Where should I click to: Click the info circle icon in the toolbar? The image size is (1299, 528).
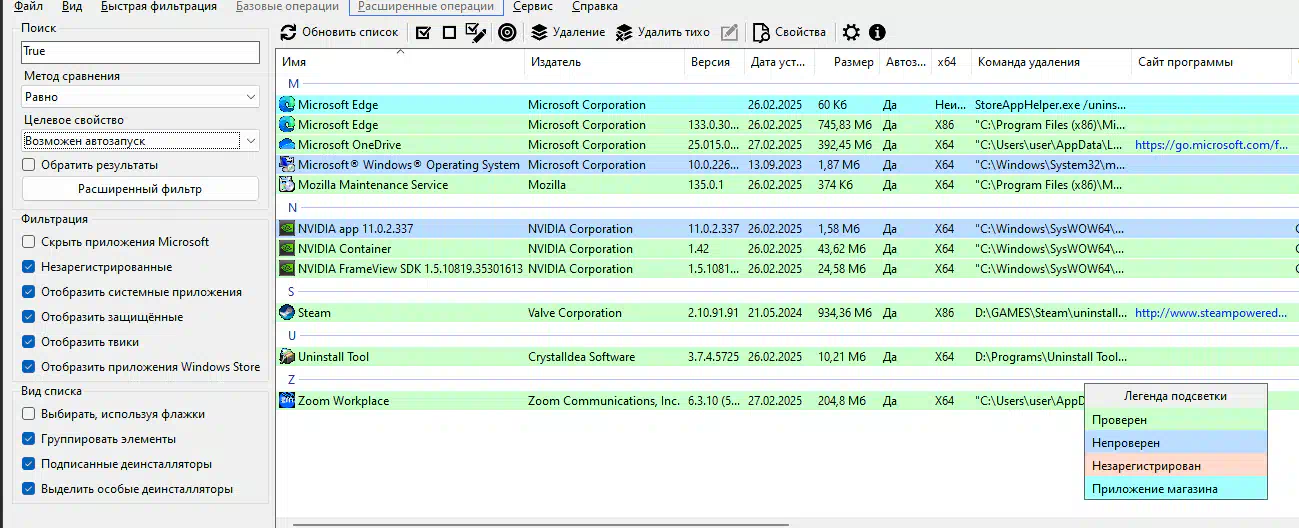tap(877, 32)
